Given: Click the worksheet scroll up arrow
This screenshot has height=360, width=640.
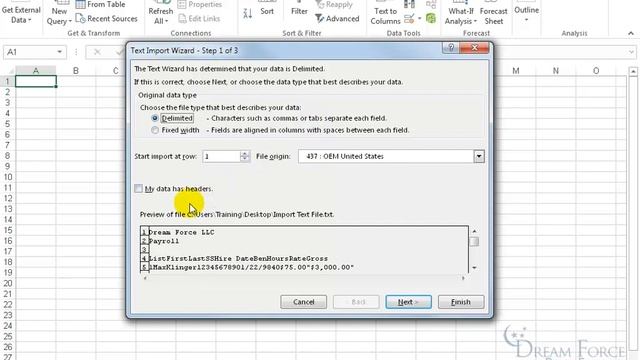Looking at the screenshot, I should (633, 71).
